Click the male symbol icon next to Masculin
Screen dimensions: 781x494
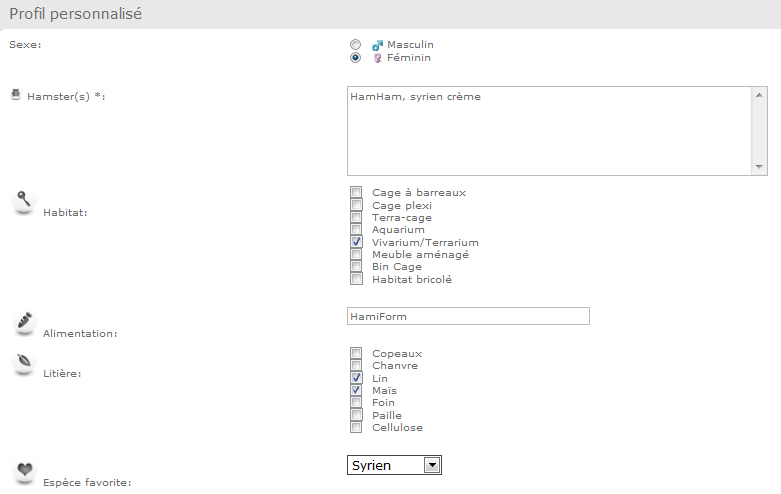tap(378, 45)
